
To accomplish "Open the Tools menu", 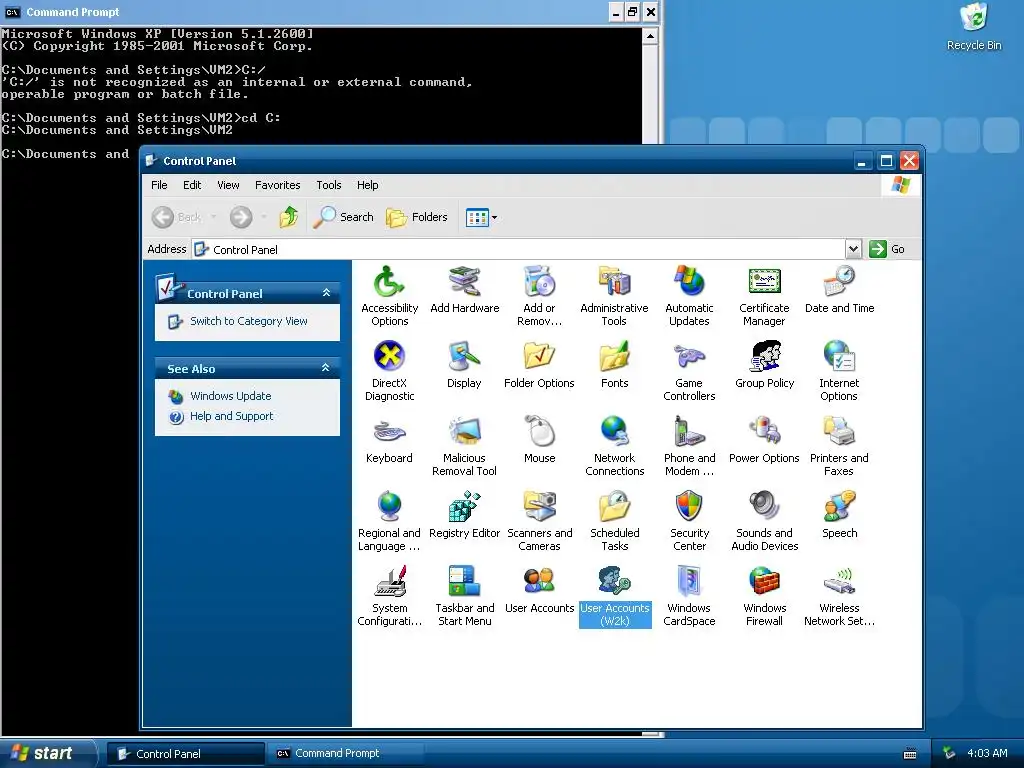I will click(x=328, y=185).
